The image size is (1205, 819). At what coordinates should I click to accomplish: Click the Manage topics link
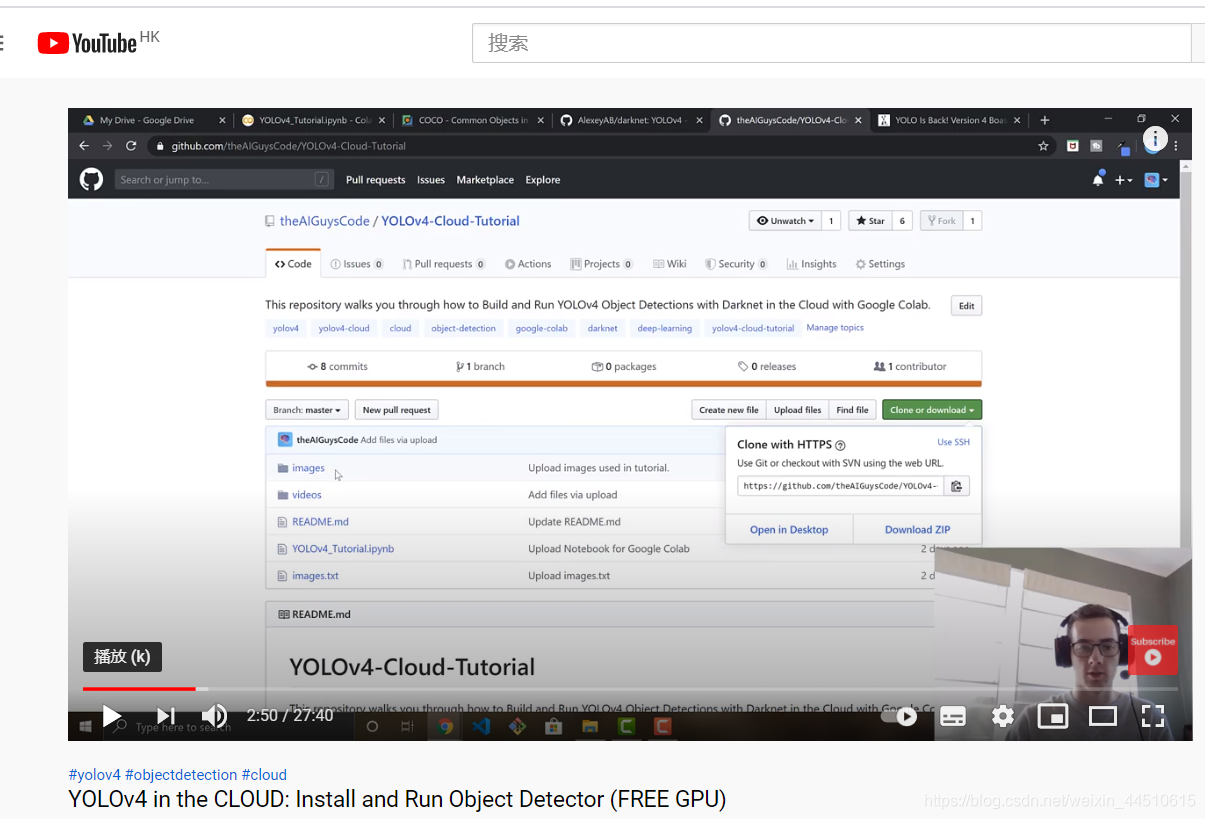(835, 328)
